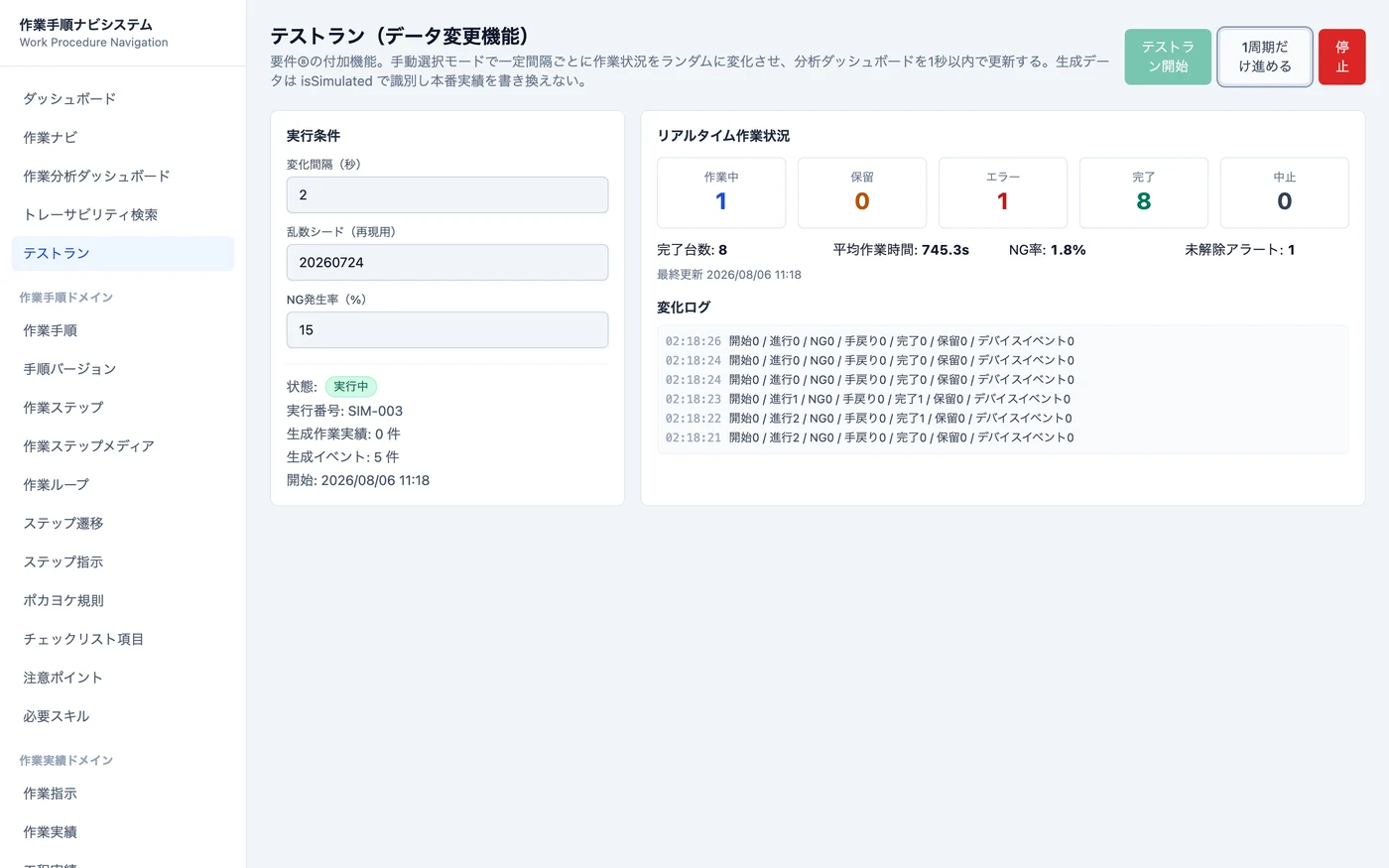Go to 手順バージョン
This screenshot has height=868, width=1389.
pos(123,369)
